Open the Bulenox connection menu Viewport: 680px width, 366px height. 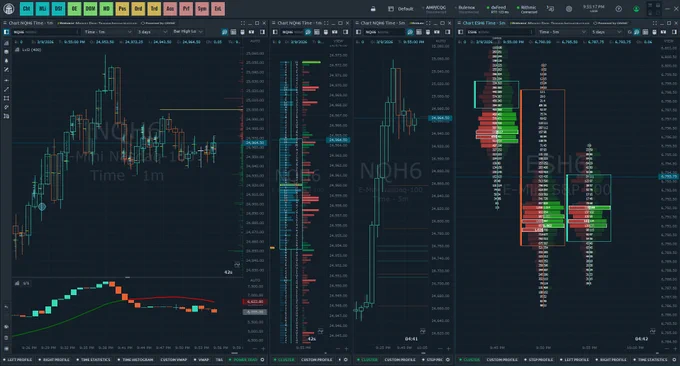466,9
